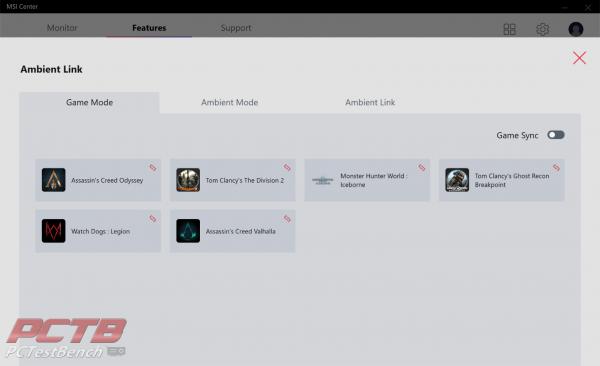Select the Game Mode tab

coord(89,103)
